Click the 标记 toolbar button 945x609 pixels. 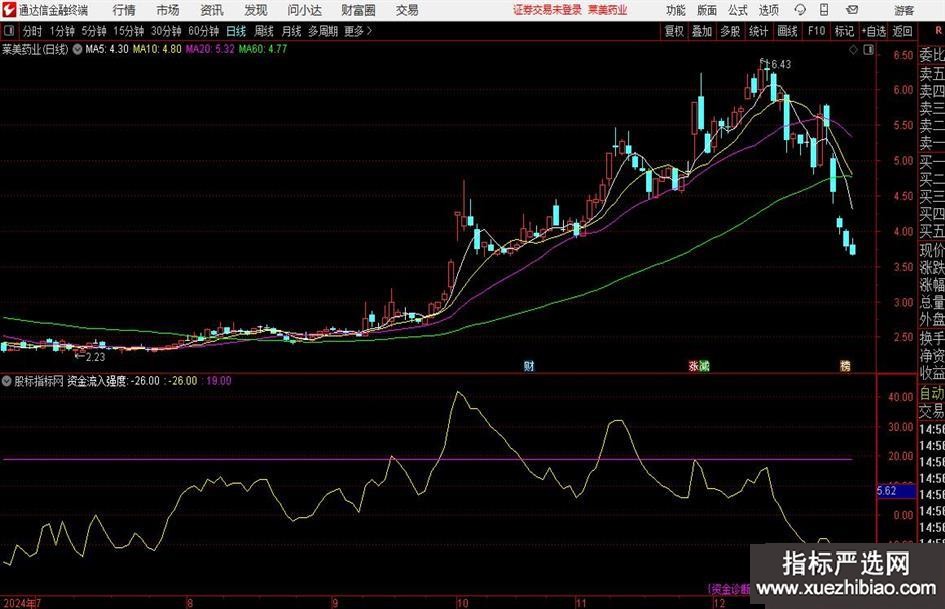(x=844, y=31)
